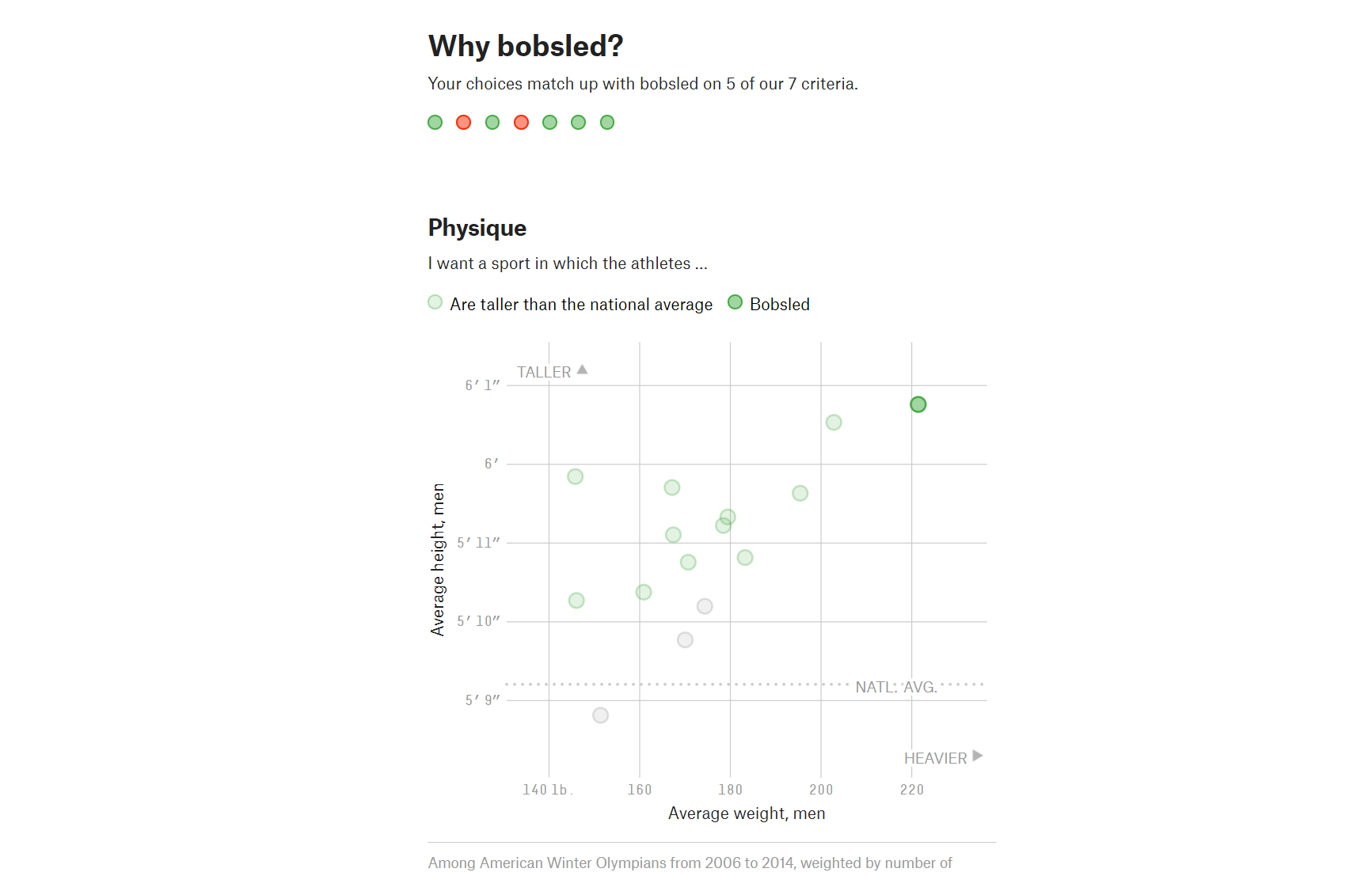Click the gray data point below the national average line
Image resolution: width=1372 pixels, height=876 pixels.
coord(601,715)
